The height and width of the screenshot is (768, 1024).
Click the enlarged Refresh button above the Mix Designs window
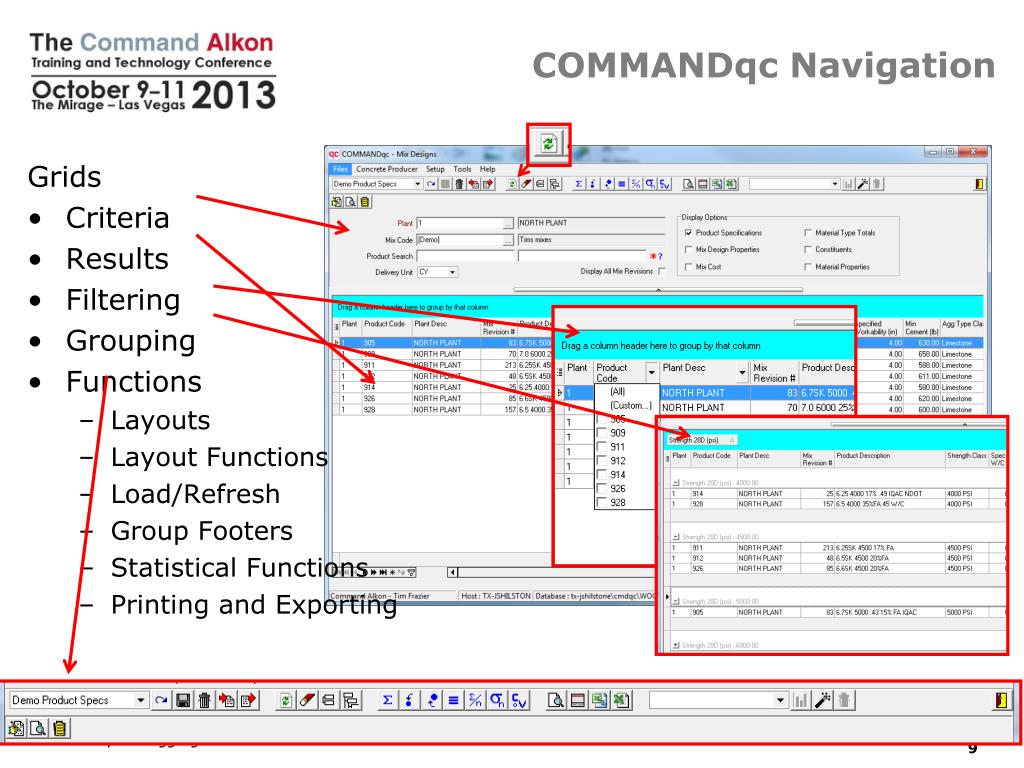549,143
